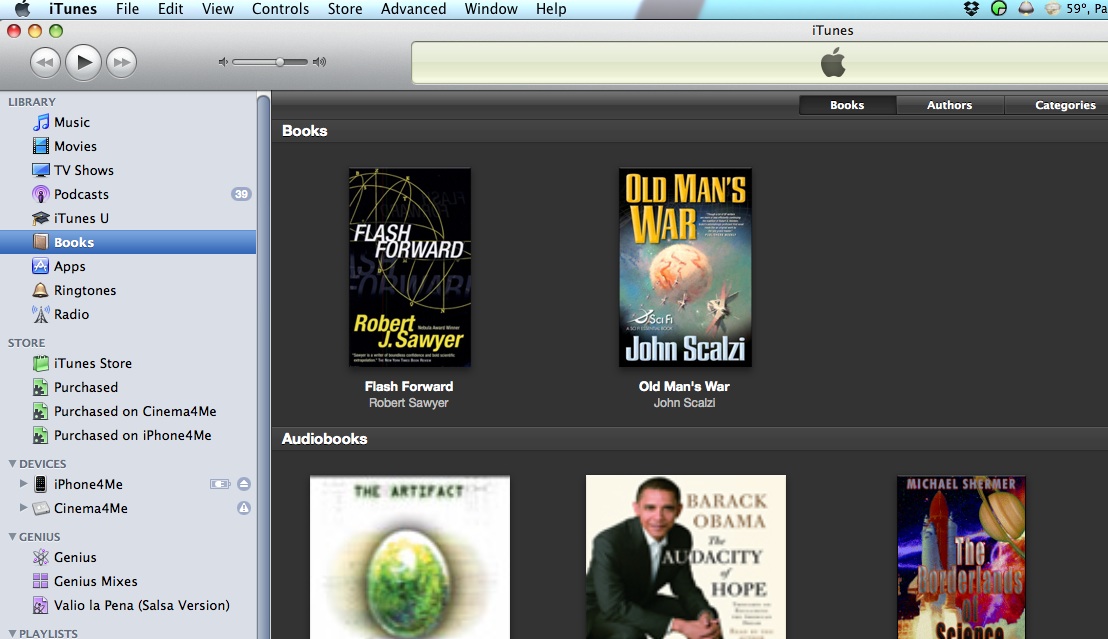Adjust the volume slider knob
Viewport: 1108px width, 639px height.
280,62
